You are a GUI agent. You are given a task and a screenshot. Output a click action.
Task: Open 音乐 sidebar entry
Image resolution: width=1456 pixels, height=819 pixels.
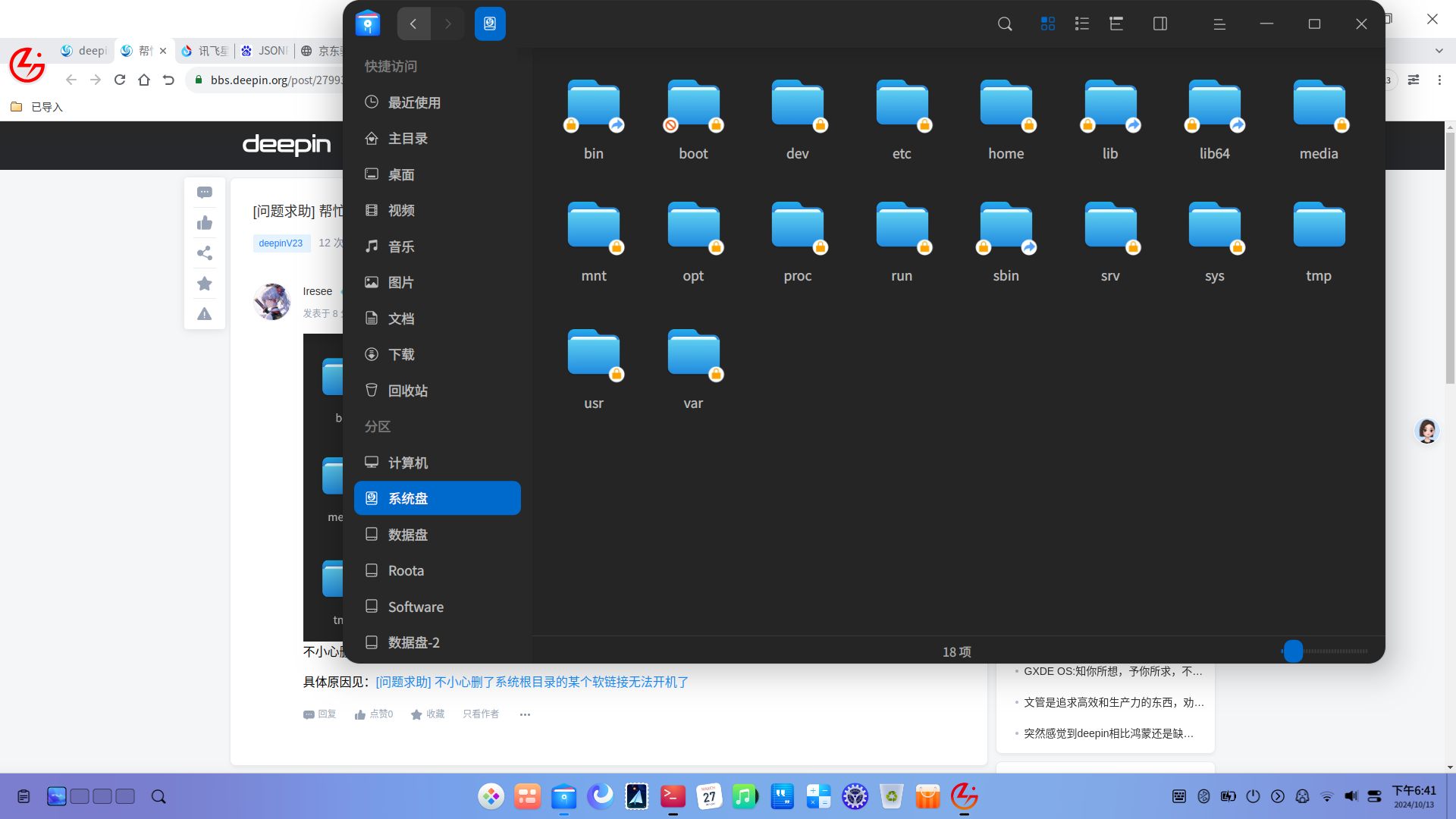tap(438, 246)
